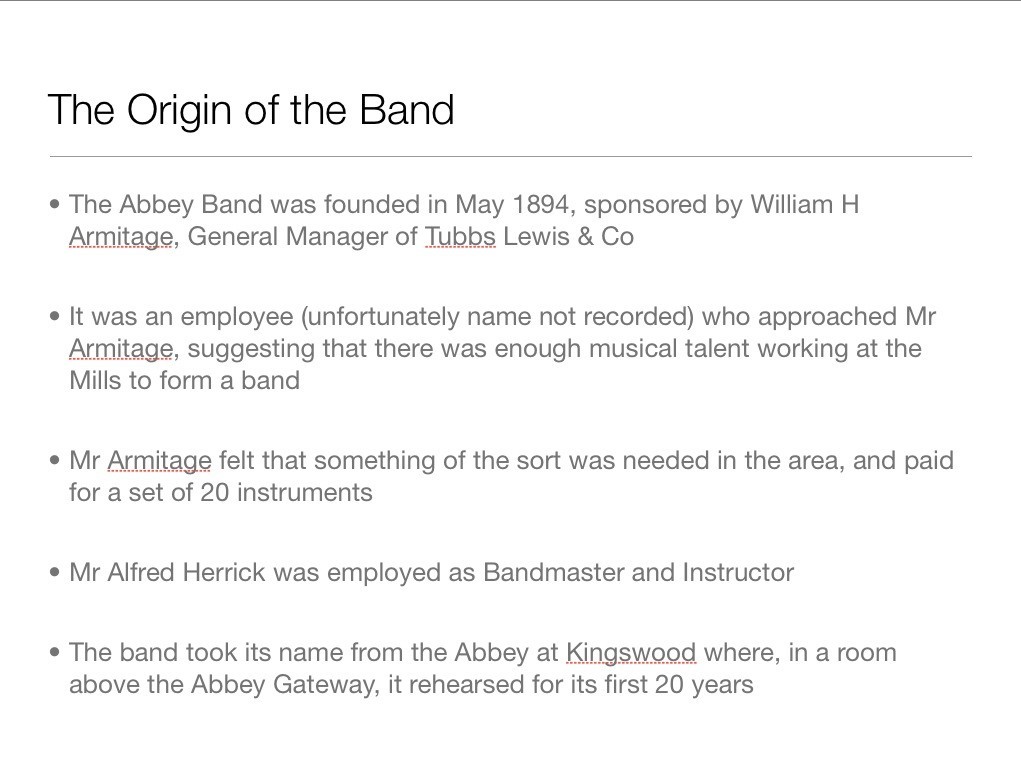Click the slide title "The Origin of the Band"

pos(251,110)
